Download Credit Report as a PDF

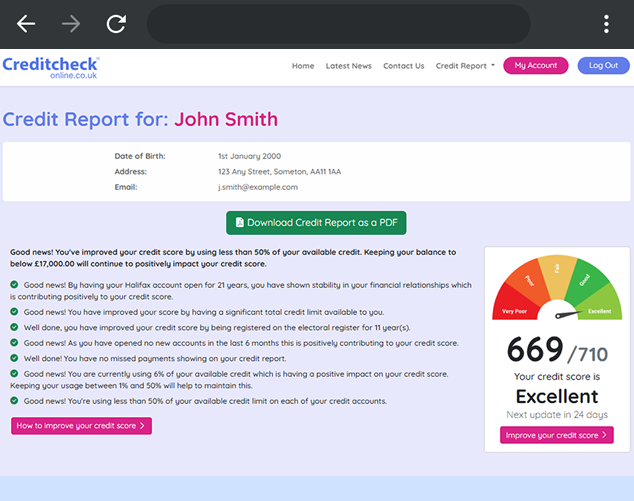pos(316,223)
